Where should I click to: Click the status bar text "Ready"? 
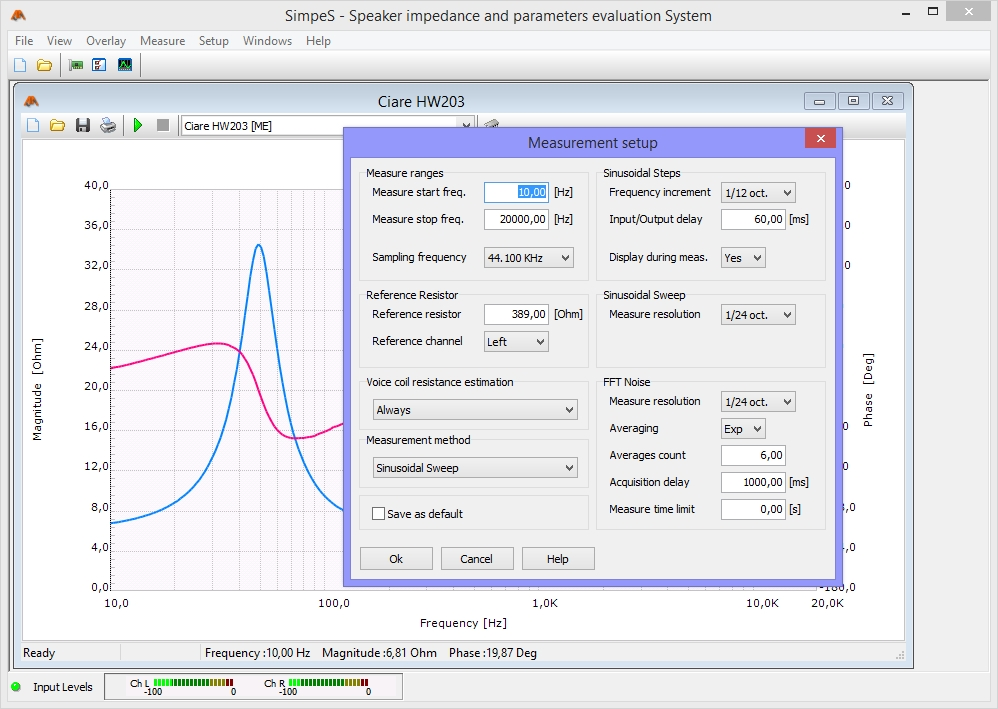coord(39,653)
